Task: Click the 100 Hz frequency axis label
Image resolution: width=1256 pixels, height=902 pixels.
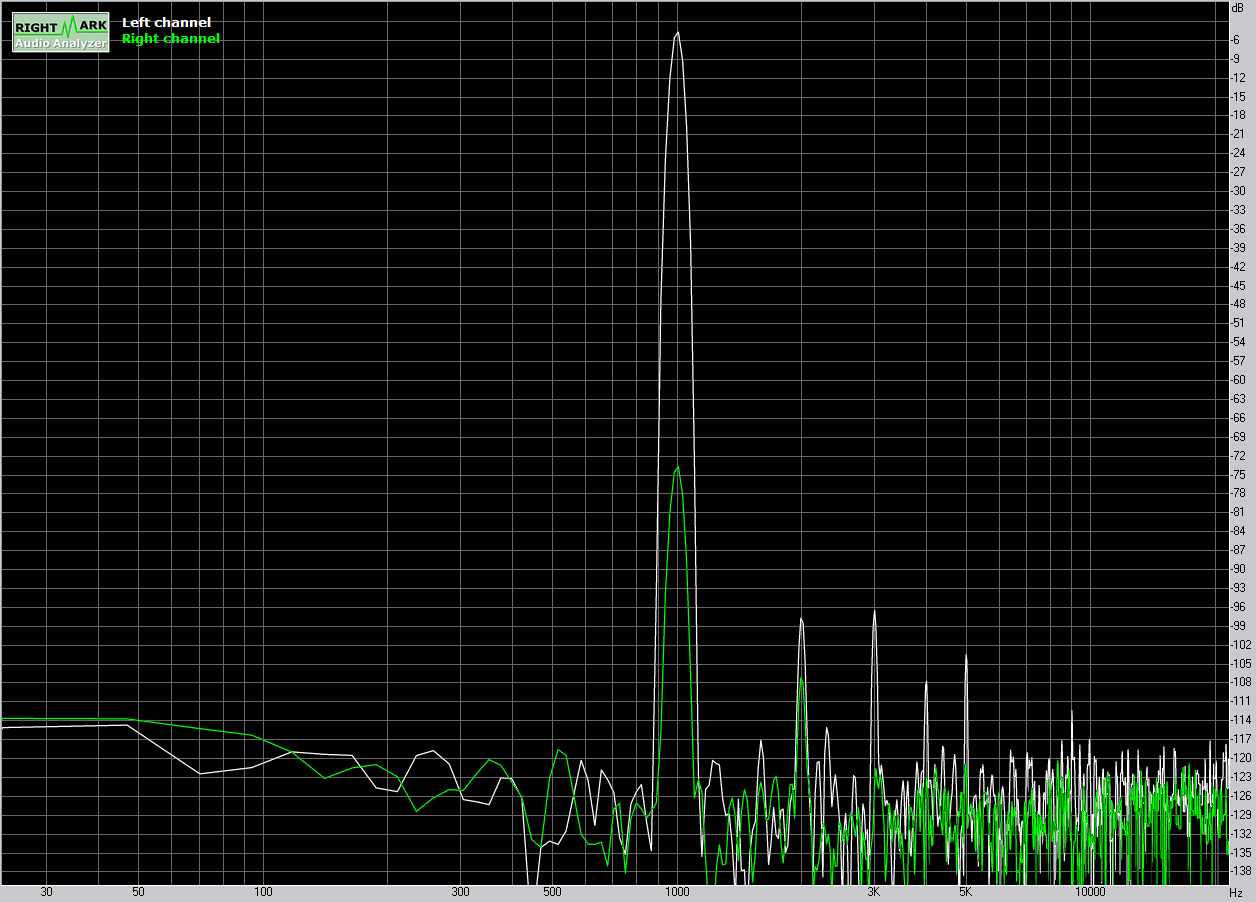Action: [x=264, y=892]
